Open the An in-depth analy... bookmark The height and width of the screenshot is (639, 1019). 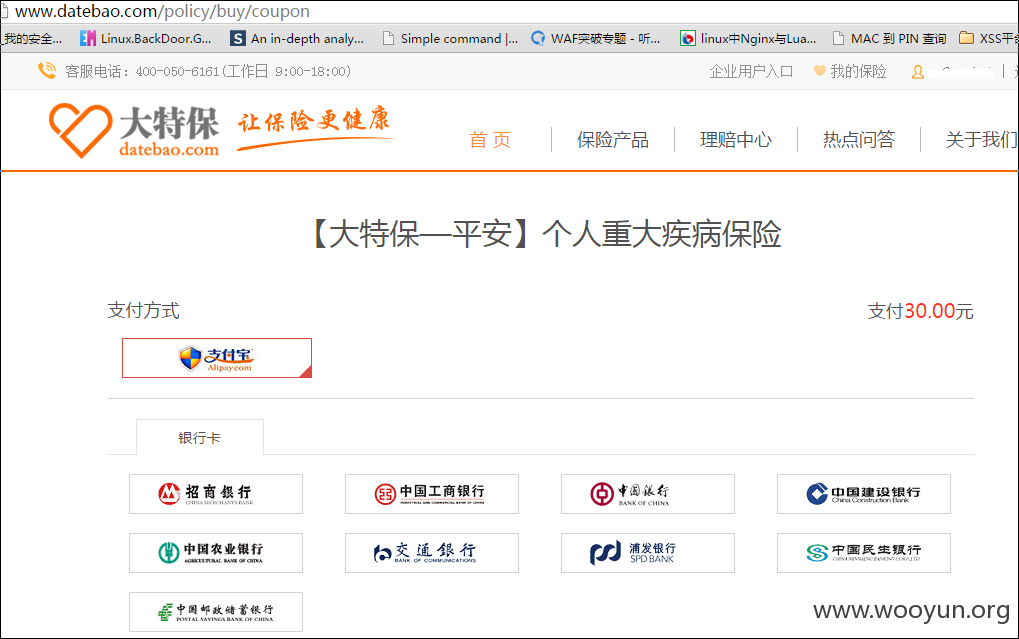pos(298,38)
